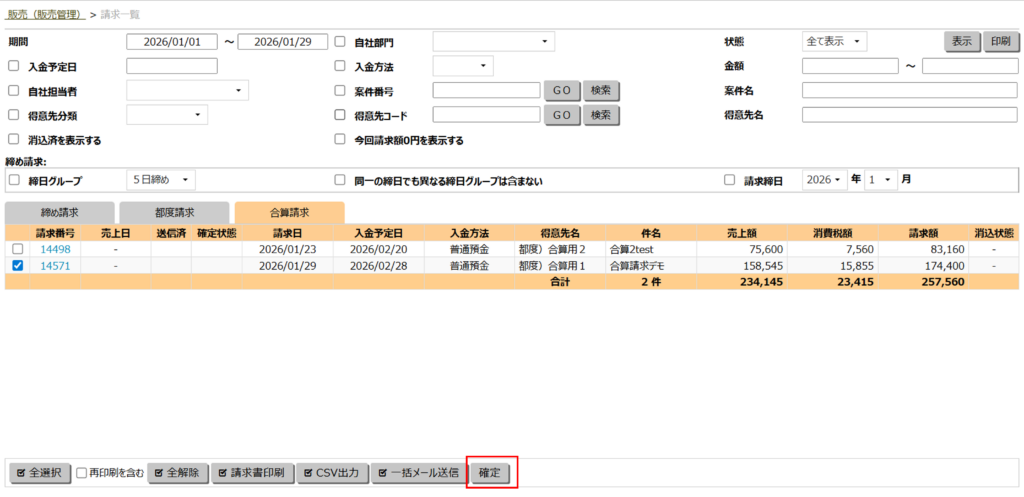1024x497 pixels.
Task: Click the CSV出力 export button
Action: pos(332,472)
